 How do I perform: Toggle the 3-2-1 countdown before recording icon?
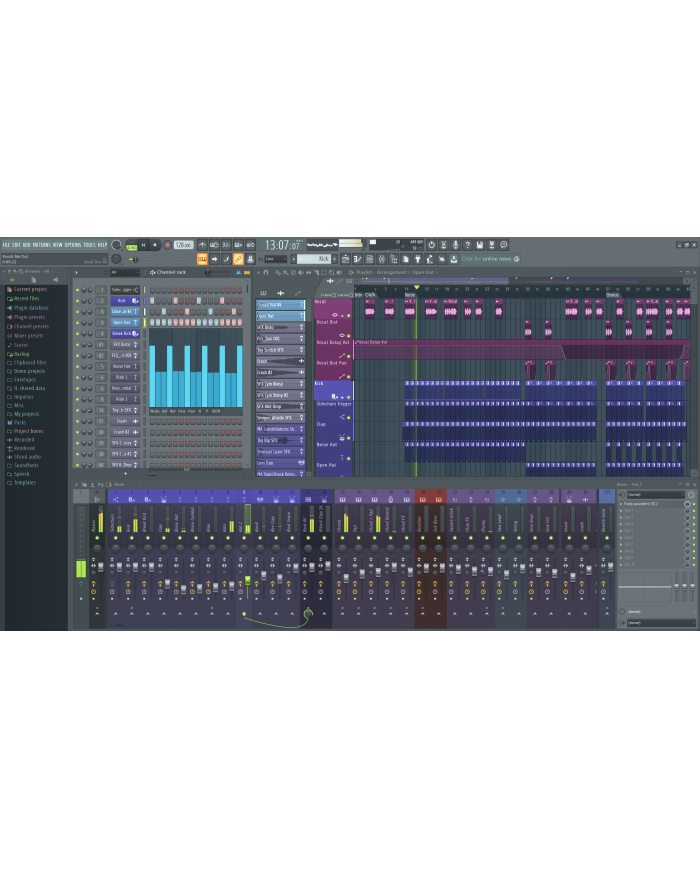click(226, 245)
